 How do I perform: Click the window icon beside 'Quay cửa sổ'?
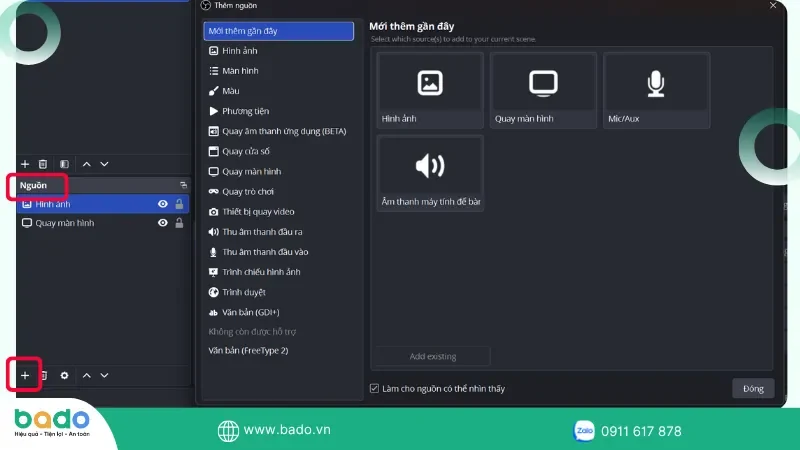click(213, 152)
